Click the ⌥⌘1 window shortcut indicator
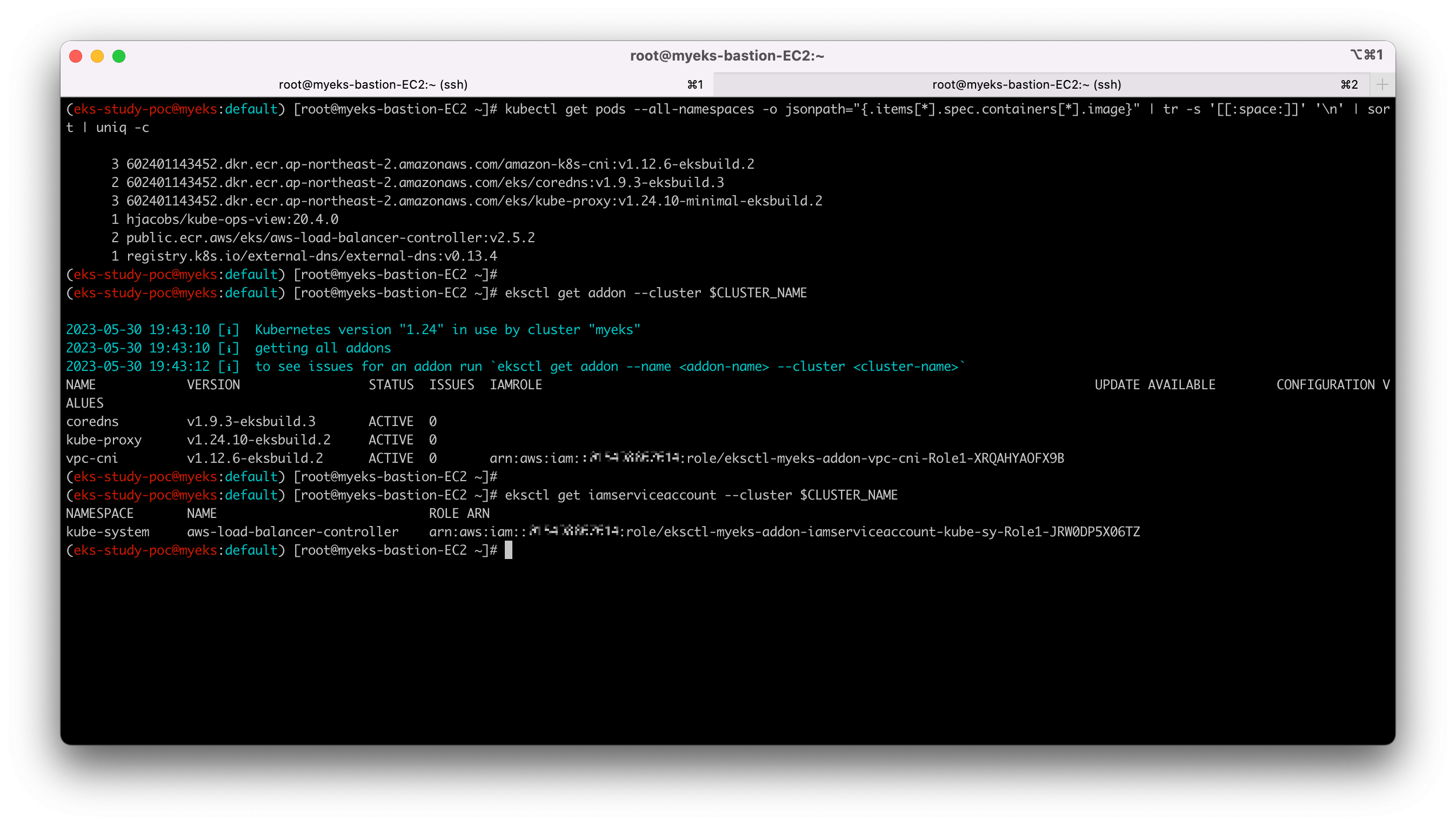Viewport: 1456px width, 825px height. click(1366, 55)
